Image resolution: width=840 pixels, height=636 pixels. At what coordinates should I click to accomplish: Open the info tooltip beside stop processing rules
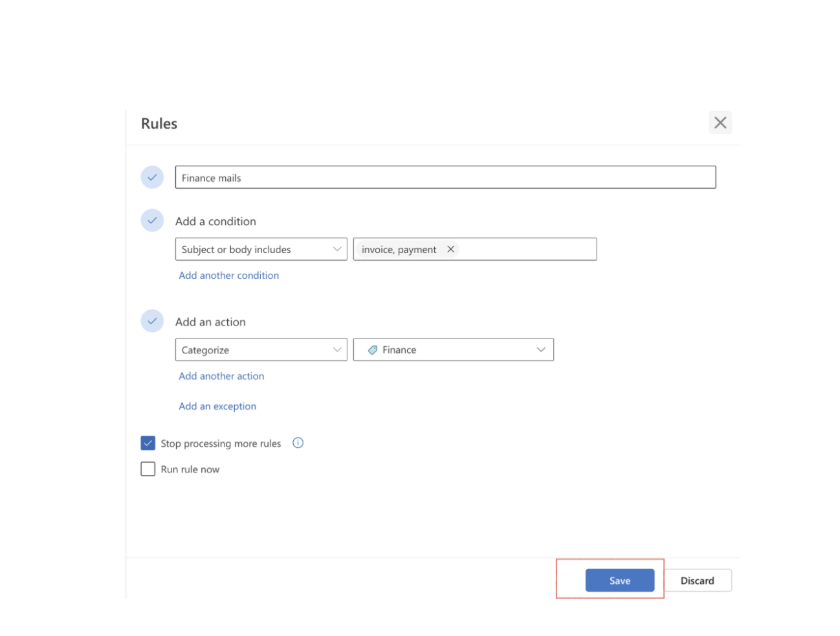point(297,443)
